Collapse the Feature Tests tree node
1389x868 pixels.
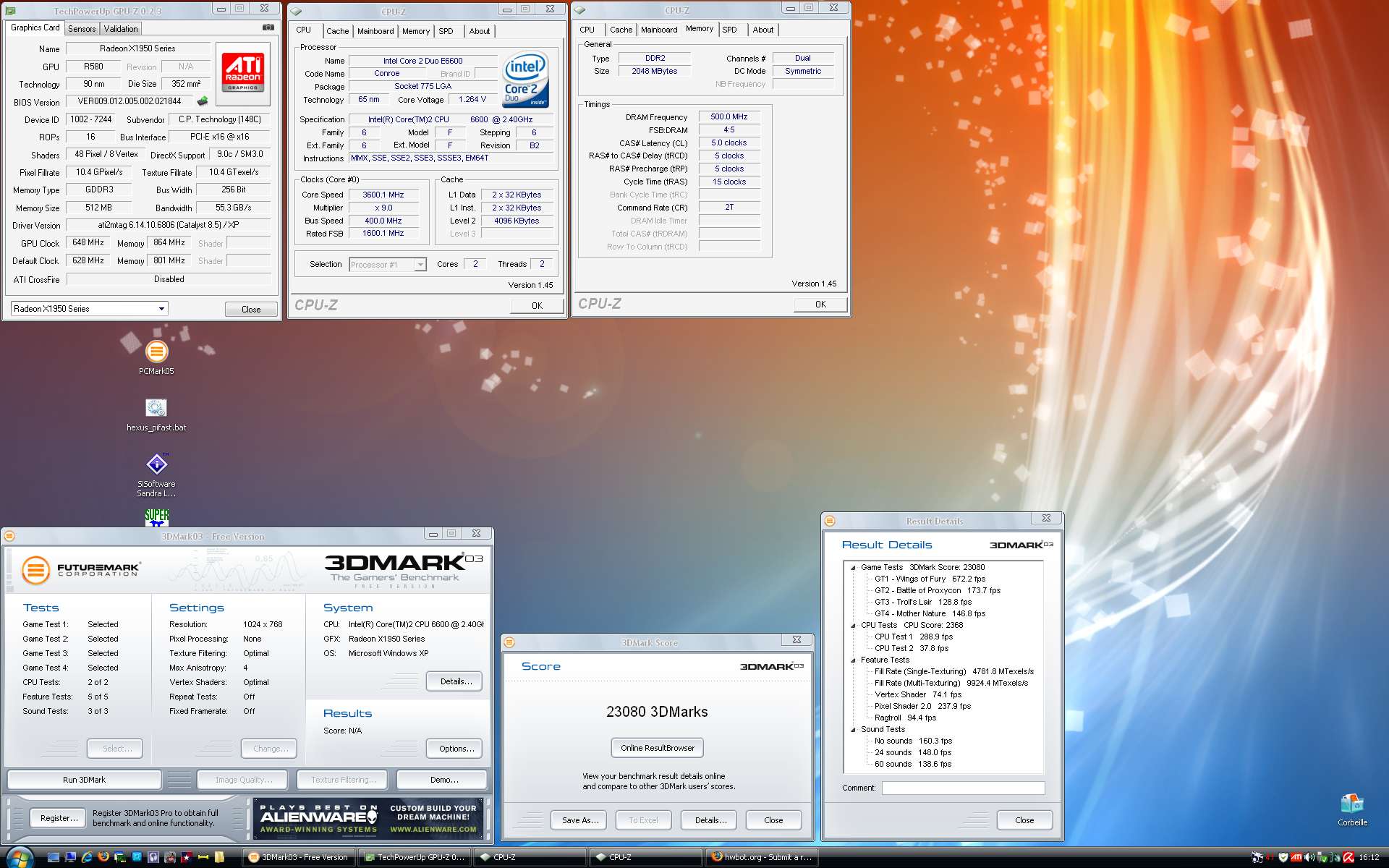[x=853, y=660]
